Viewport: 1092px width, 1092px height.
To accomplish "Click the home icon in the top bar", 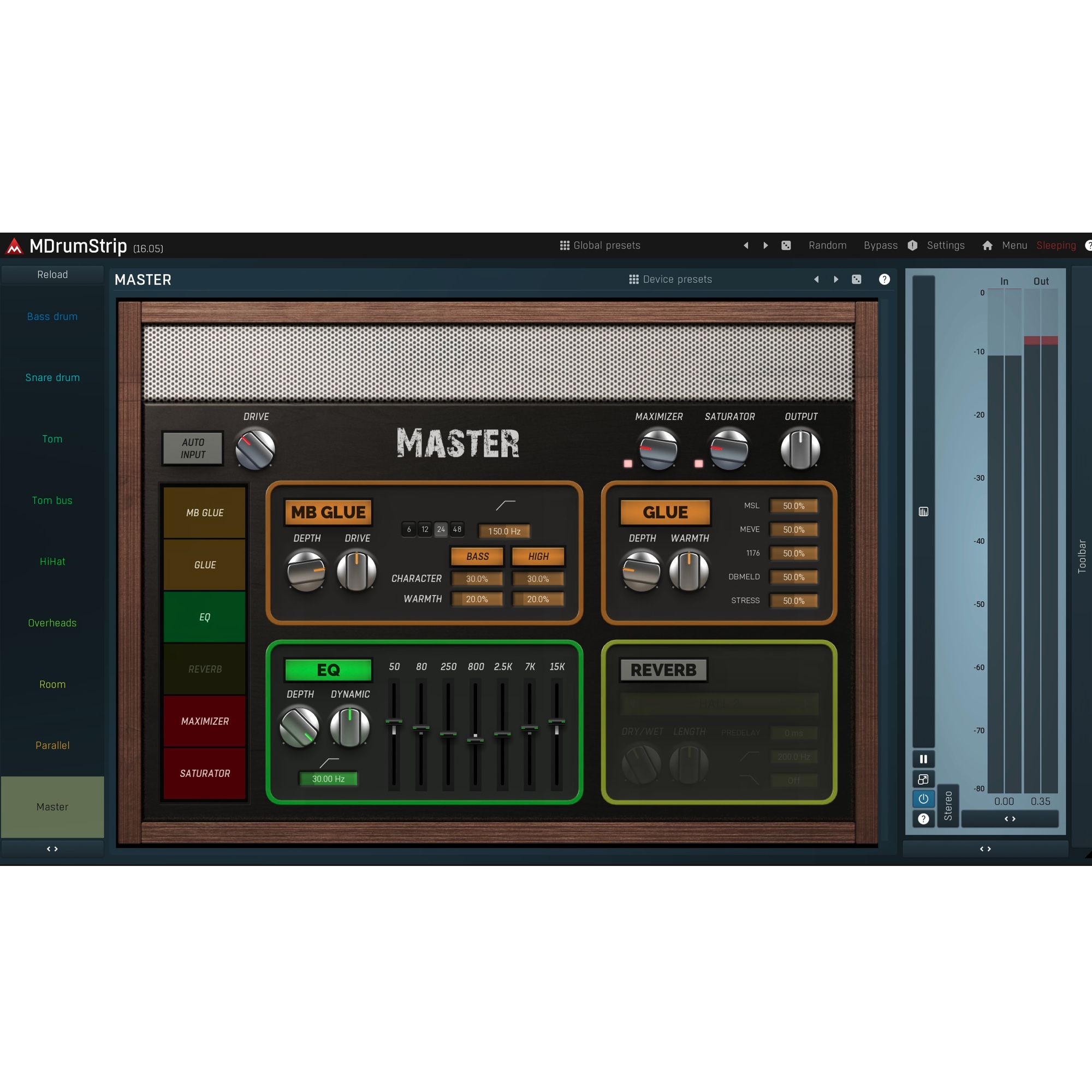I will (987, 245).
